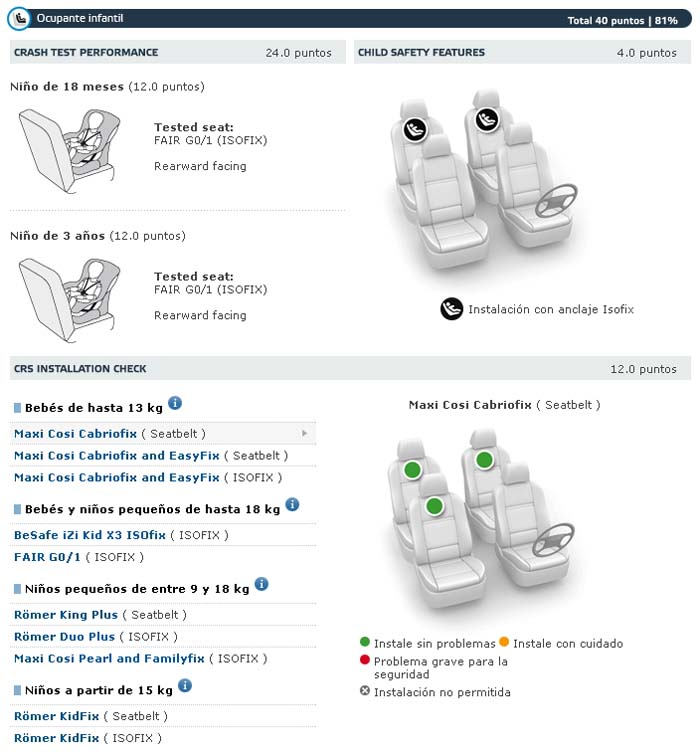Image resolution: width=700 pixels, height=755 pixels.
Task: Expand the Maxi Cosi Cabriofix Seatbelt arrow
Action: point(304,434)
